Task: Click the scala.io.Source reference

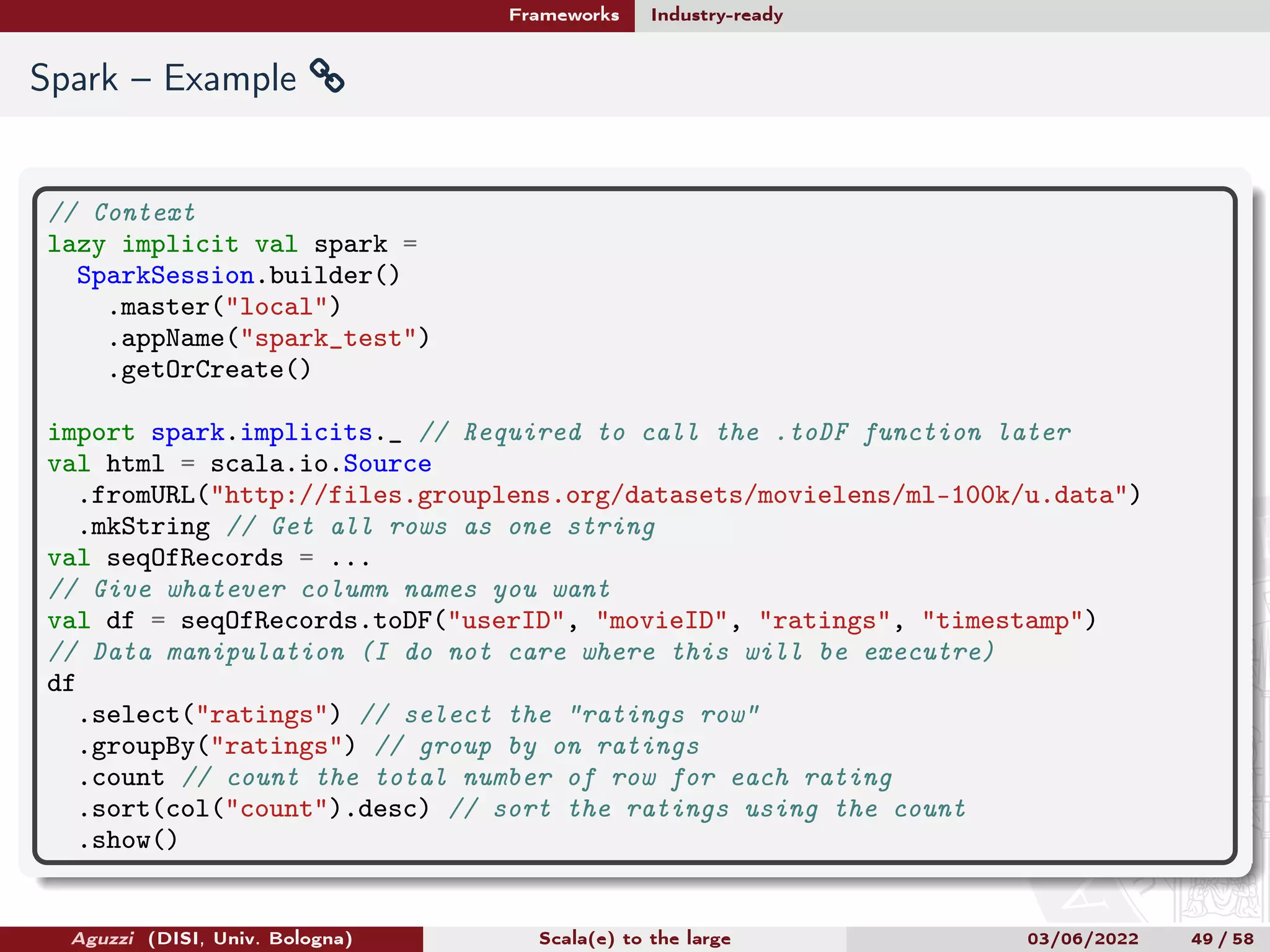Action: 321,464
